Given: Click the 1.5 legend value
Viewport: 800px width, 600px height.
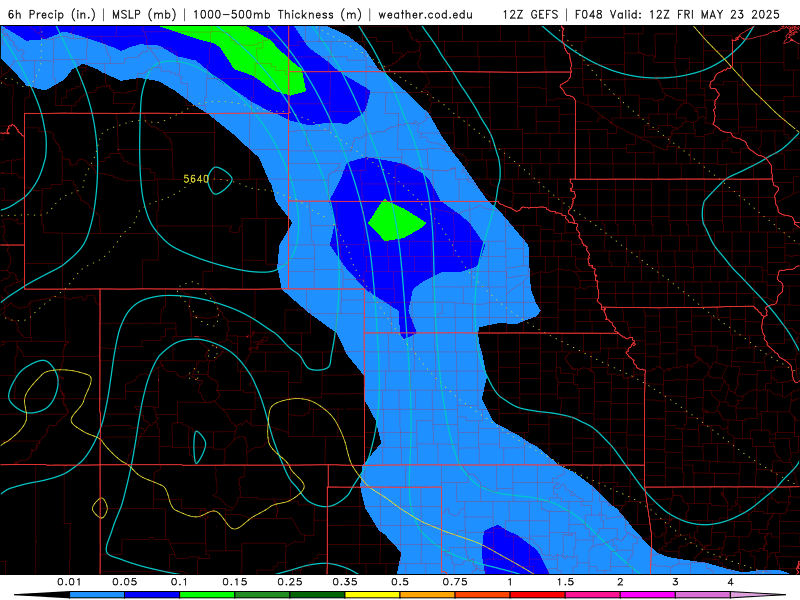Looking at the screenshot, I should (x=565, y=582).
